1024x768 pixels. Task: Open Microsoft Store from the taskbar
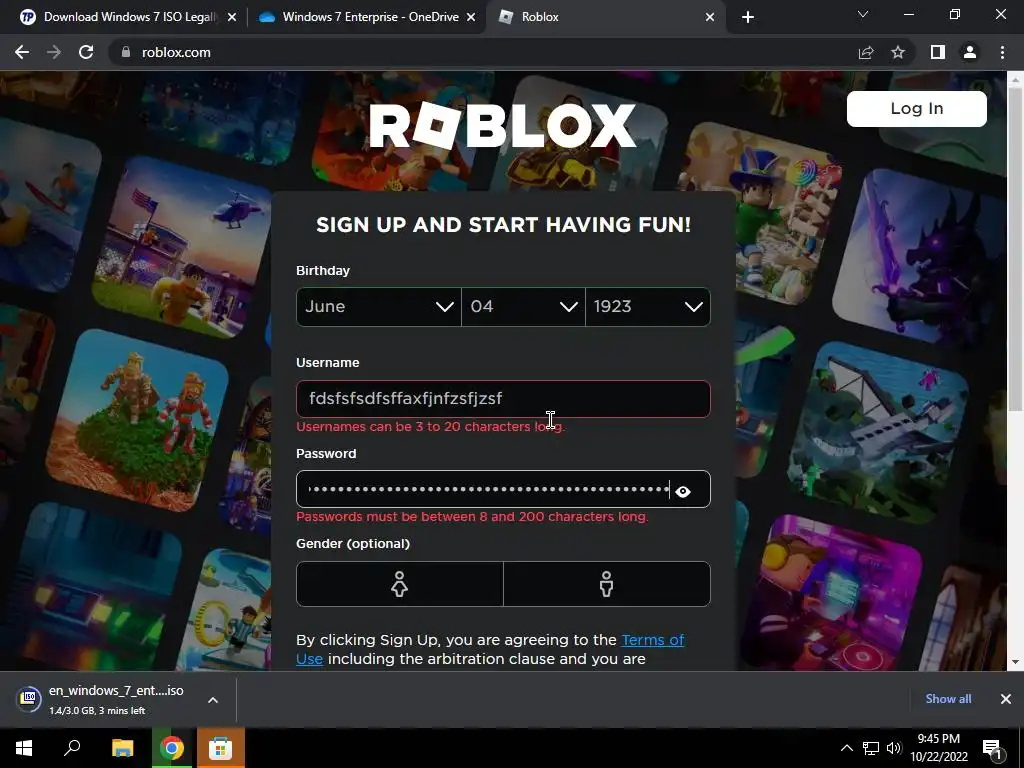220,748
